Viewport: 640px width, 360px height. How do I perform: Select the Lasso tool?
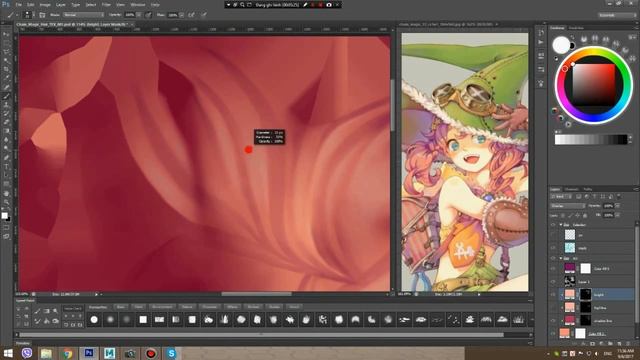[x=6, y=52]
